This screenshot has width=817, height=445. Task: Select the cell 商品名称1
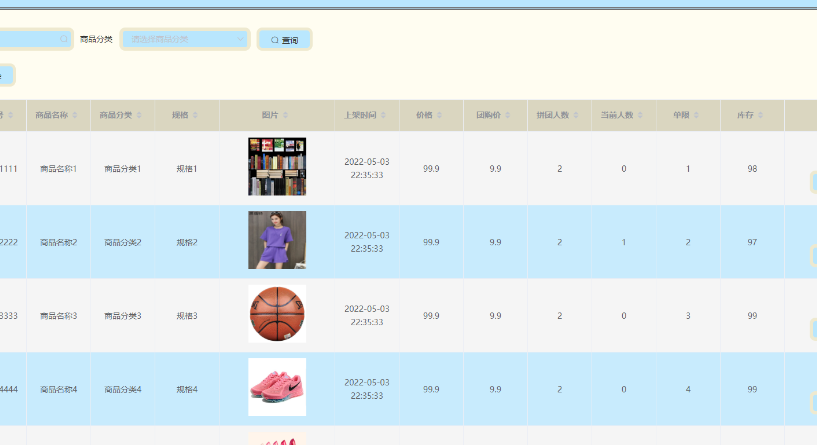[x=58, y=169]
